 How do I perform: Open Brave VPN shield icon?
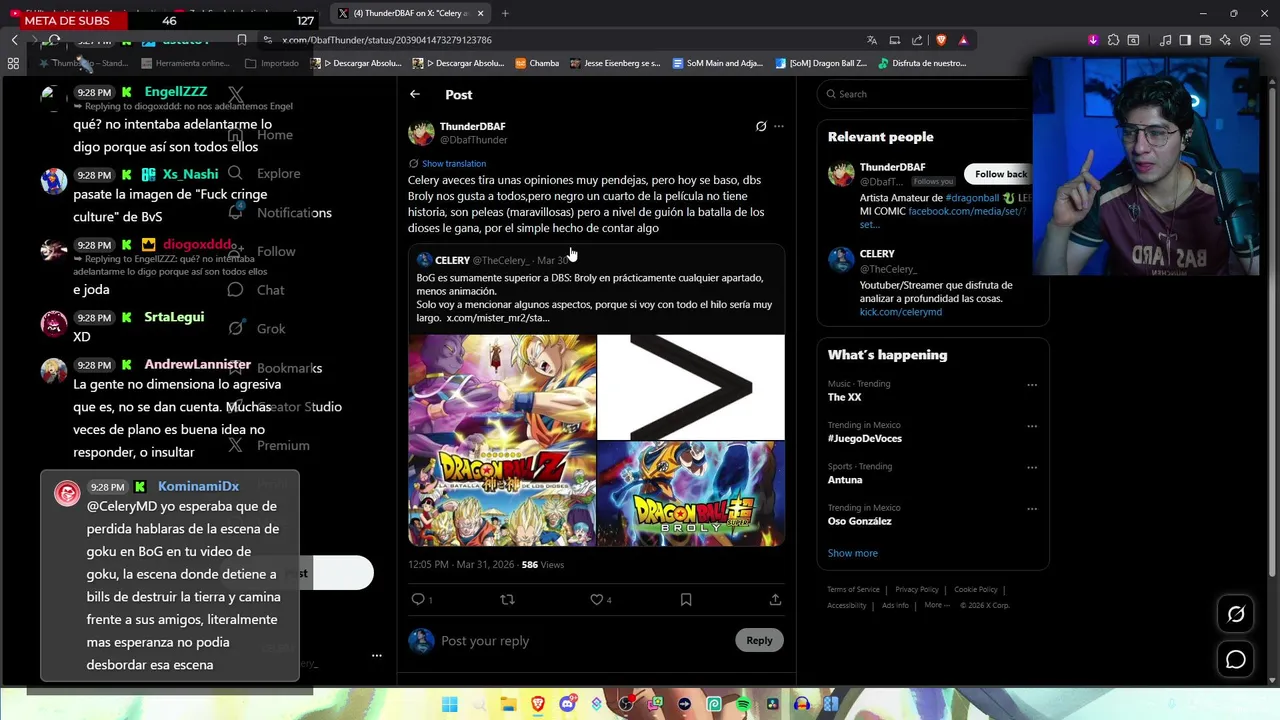click(1245, 40)
